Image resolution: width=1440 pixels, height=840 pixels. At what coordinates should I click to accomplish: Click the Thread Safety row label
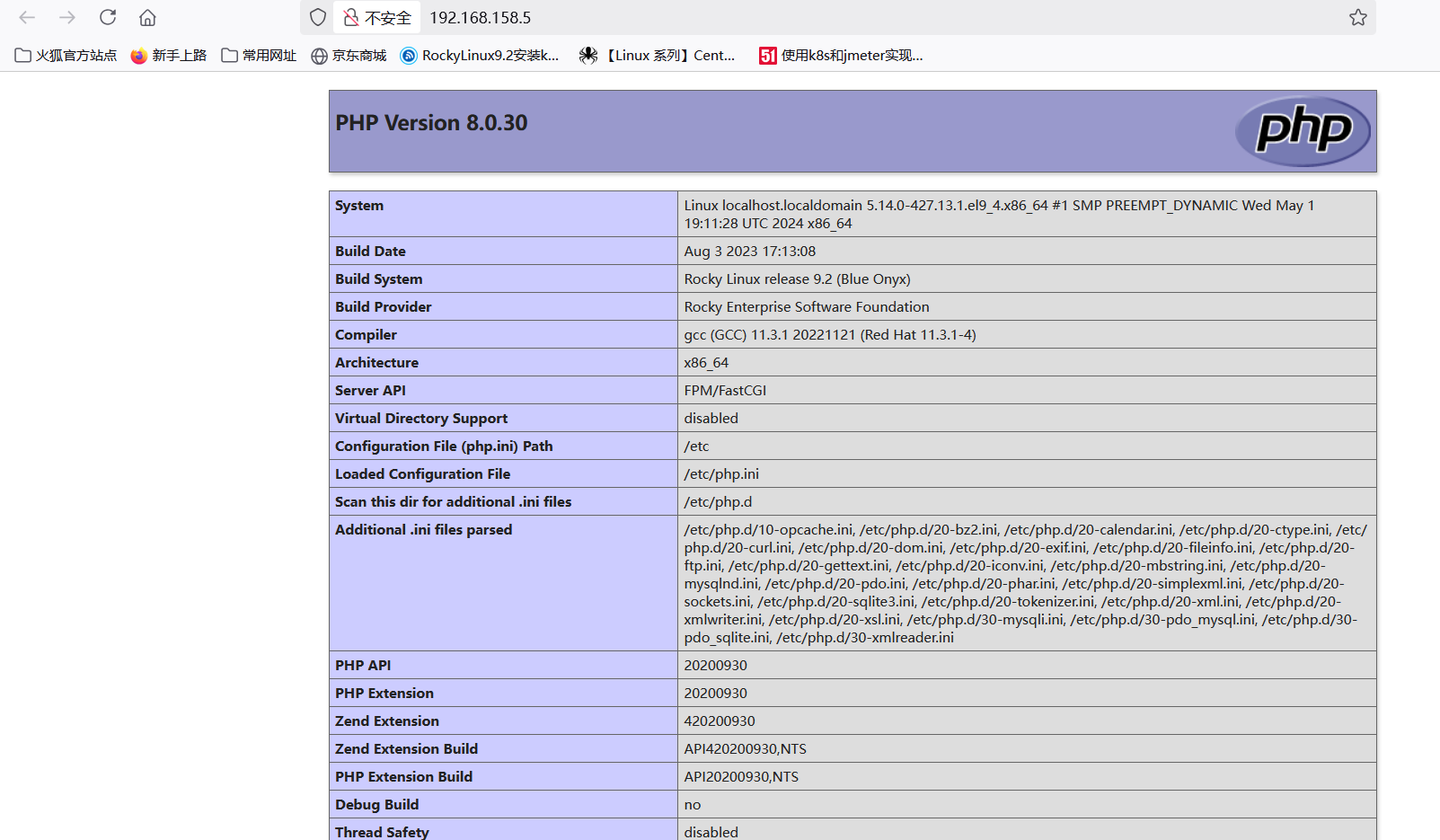(382, 833)
